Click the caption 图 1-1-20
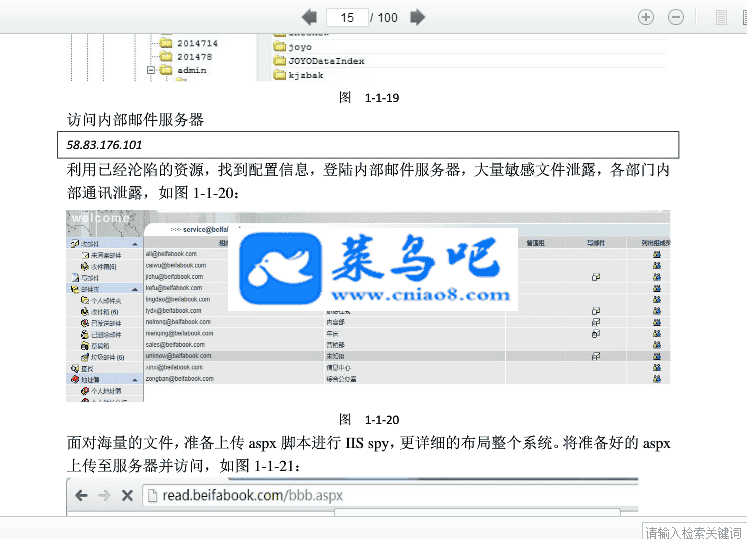747x539 pixels. coord(369,420)
